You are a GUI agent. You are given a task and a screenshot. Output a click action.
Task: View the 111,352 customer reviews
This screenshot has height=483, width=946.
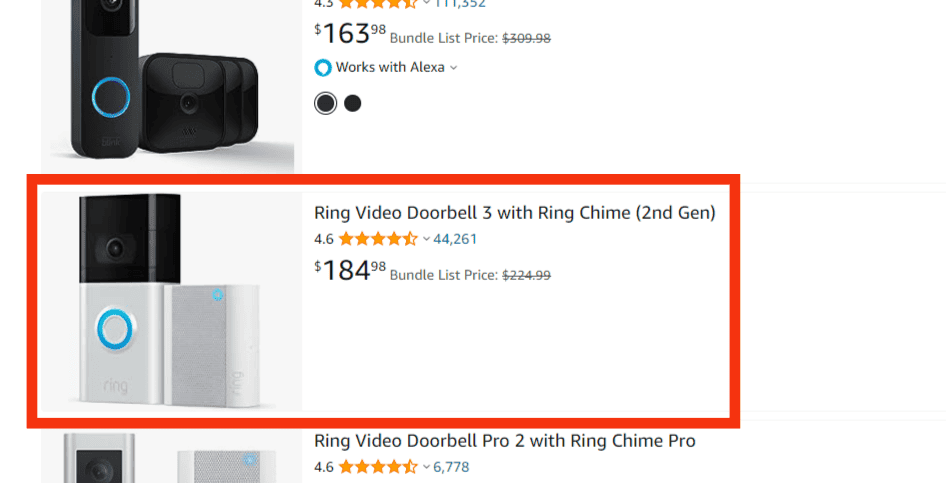(459, 4)
